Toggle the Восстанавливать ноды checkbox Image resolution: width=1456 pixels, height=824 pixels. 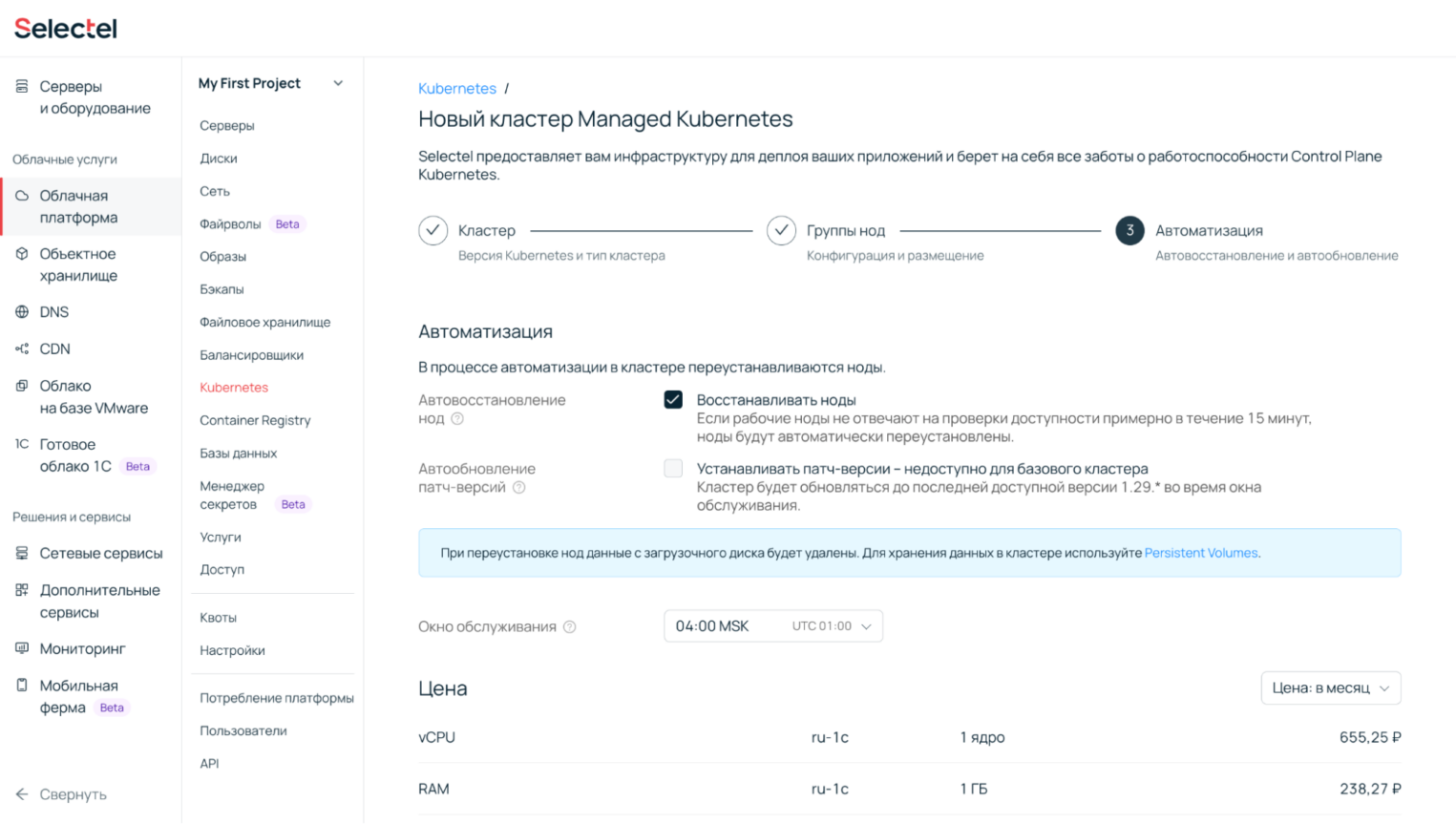(x=674, y=400)
